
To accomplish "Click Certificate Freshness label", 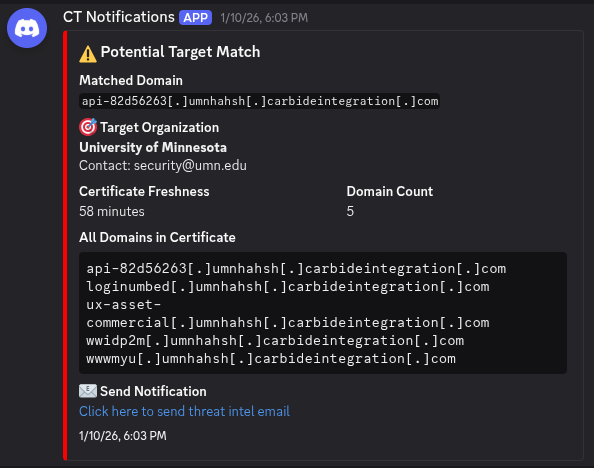I will pyautogui.click(x=144, y=191).
